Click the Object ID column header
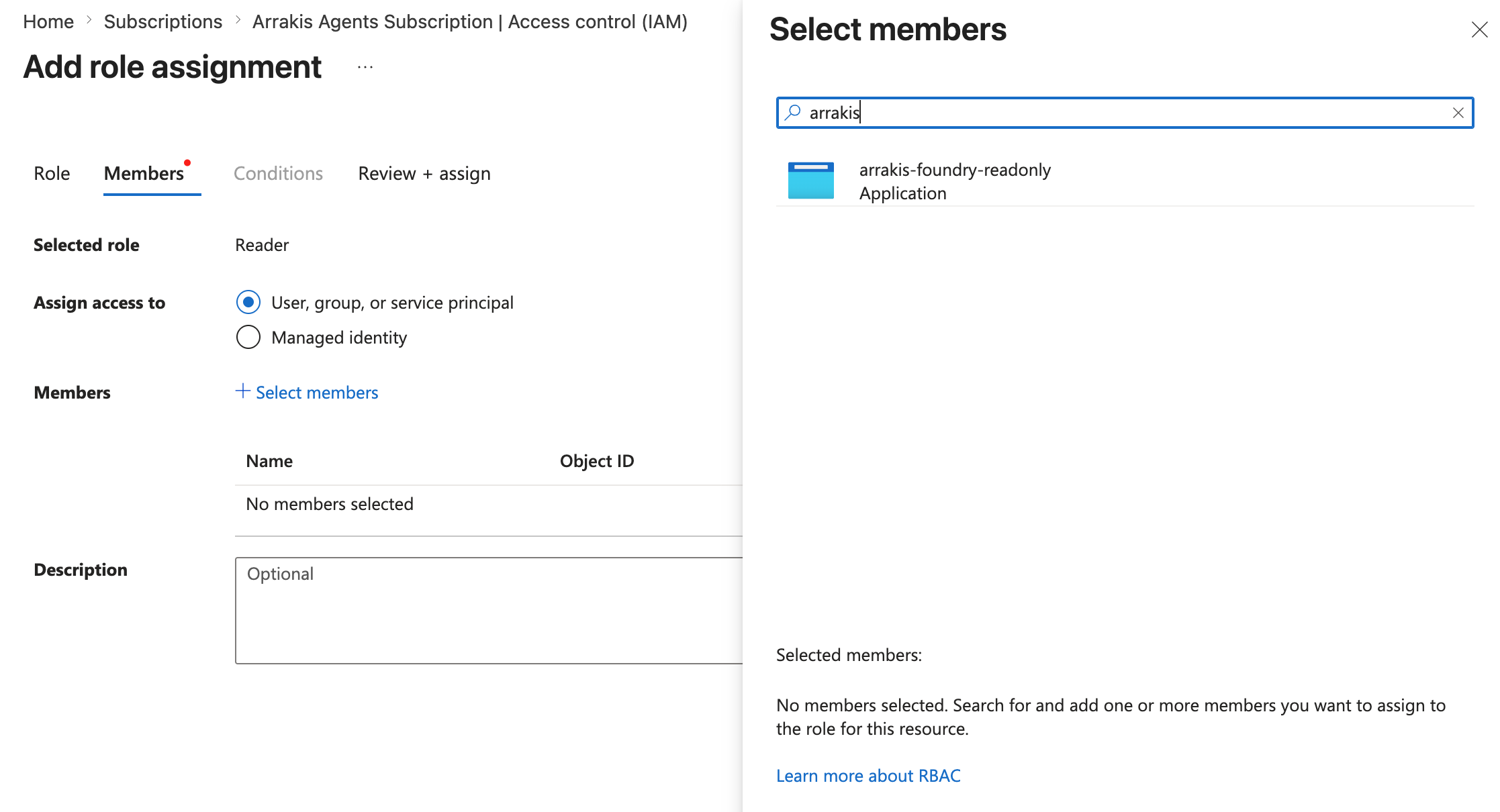 point(597,461)
